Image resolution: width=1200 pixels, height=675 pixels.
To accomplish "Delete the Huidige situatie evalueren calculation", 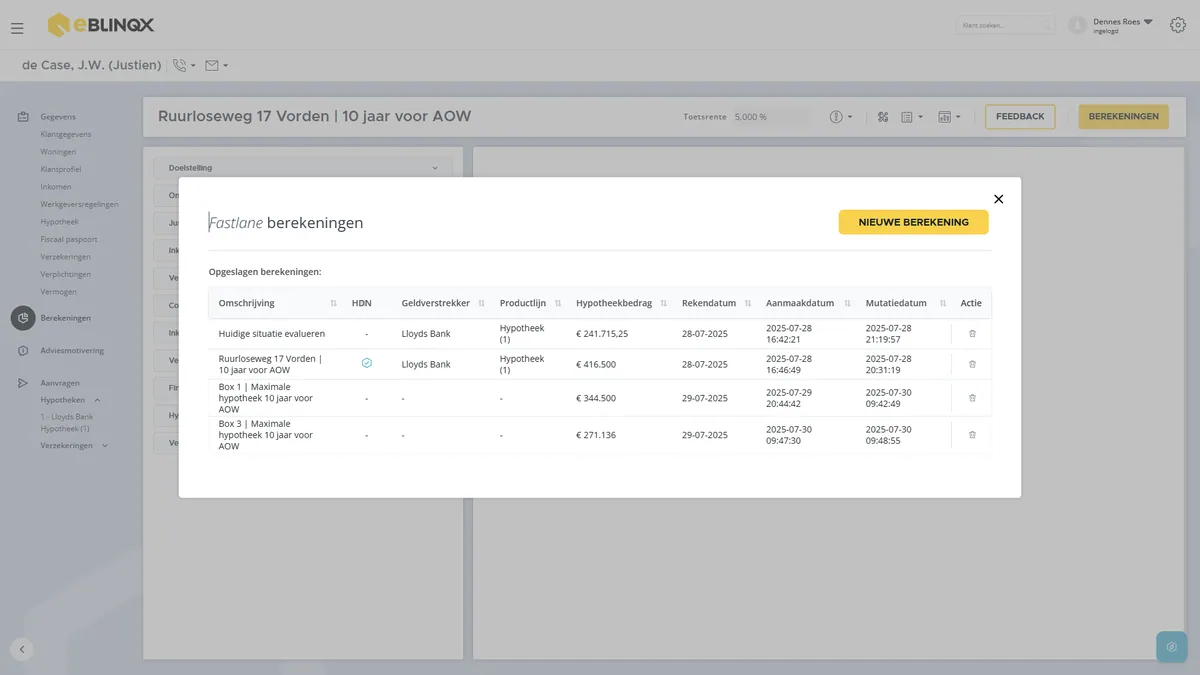I will 972,334.
